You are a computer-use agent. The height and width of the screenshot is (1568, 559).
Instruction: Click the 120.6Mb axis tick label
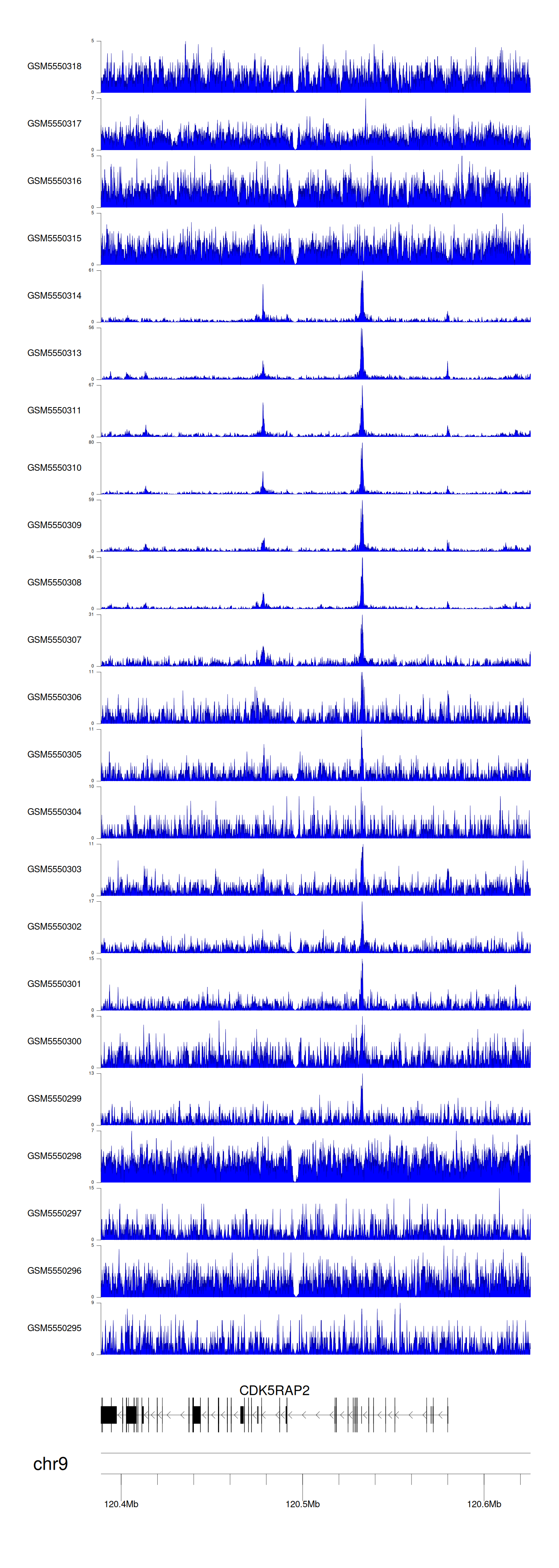click(x=484, y=1504)
